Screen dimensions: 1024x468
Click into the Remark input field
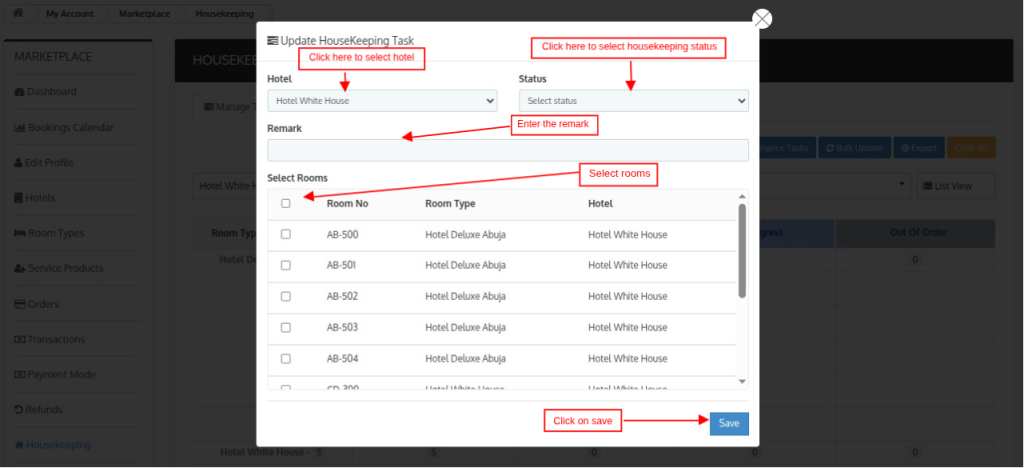[508, 150]
